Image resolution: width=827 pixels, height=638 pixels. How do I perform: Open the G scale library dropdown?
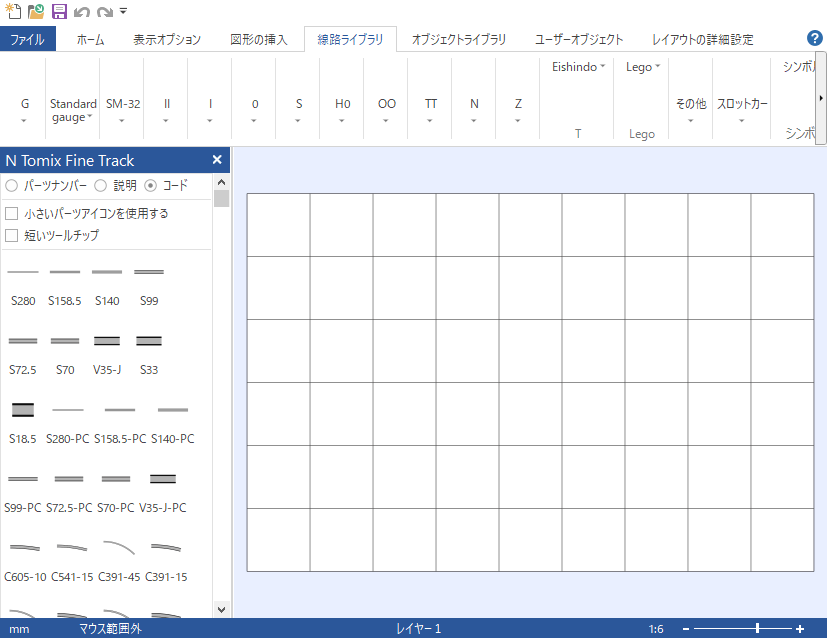[24, 110]
